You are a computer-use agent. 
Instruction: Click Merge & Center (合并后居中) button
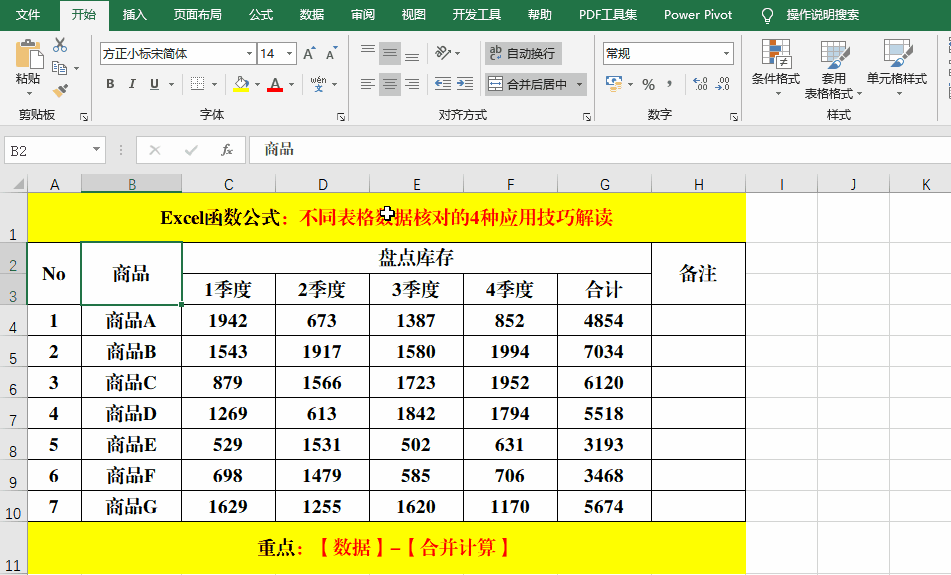[x=528, y=84]
